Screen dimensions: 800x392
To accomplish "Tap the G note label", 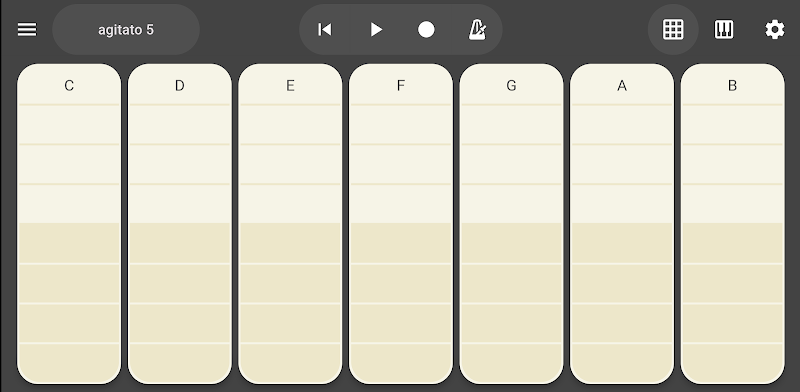I will point(511,86).
